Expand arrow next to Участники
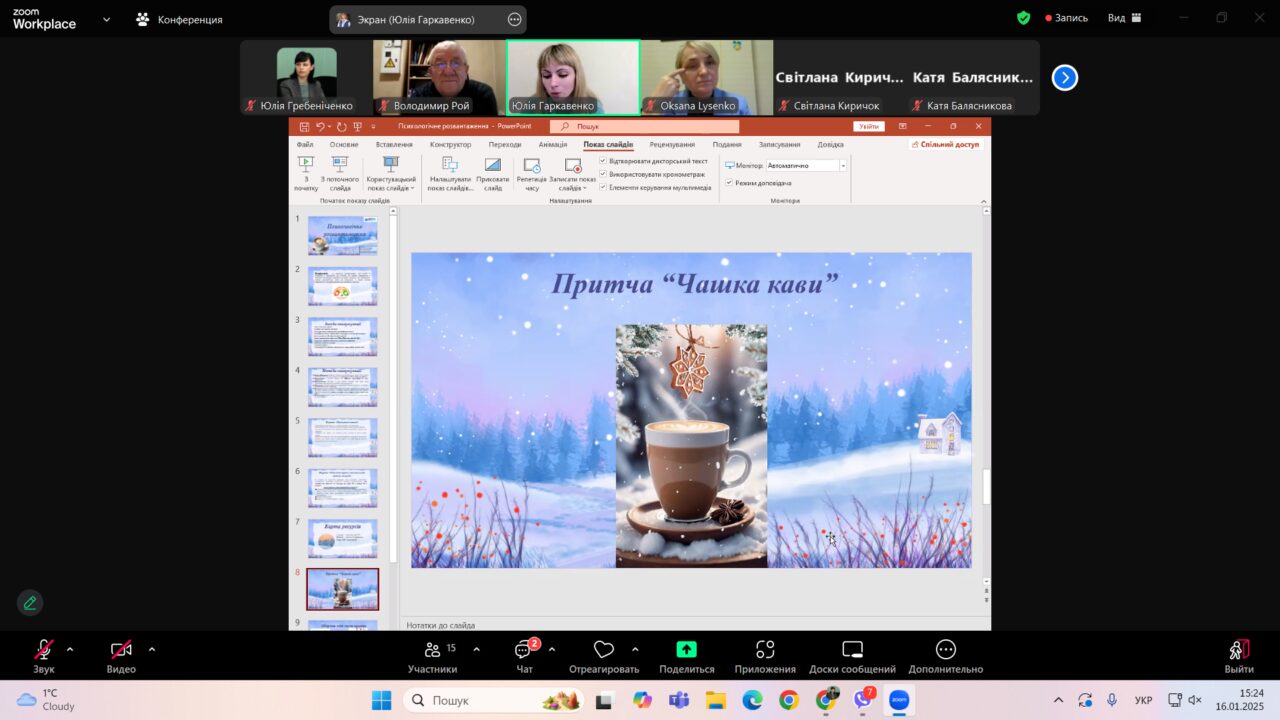 pyautogui.click(x=476, y=649)
